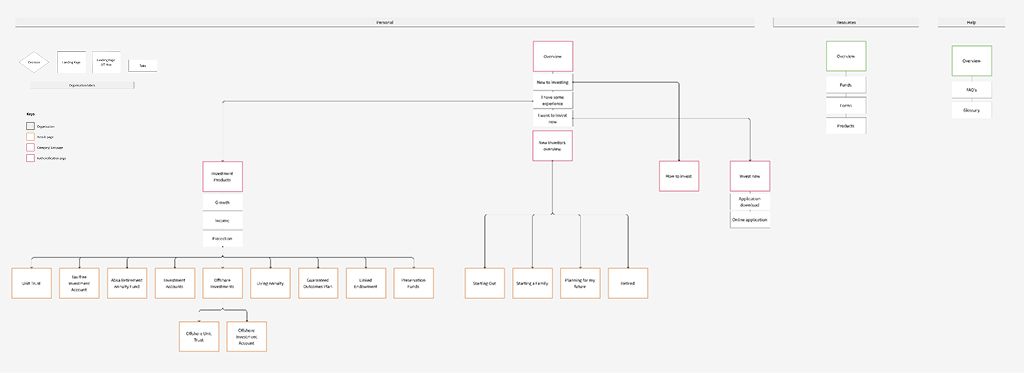
Task: Select the Starting a Family page box
Action: tap(533, 284)
